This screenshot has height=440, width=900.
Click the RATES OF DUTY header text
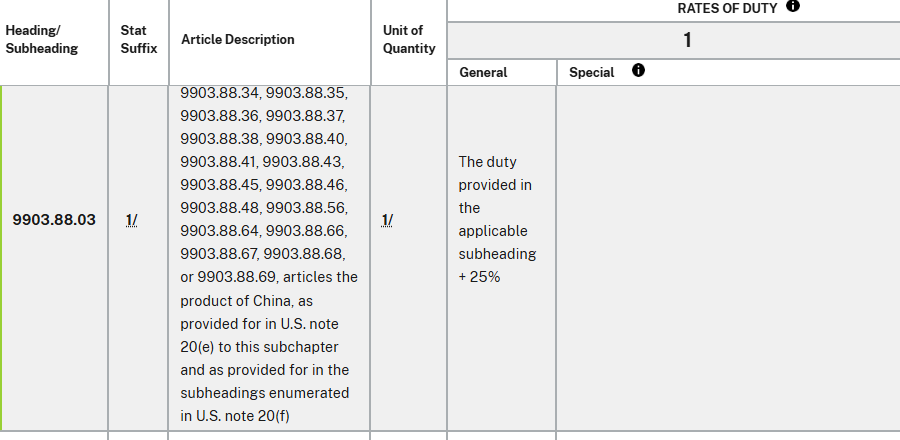tap(727, 7)
